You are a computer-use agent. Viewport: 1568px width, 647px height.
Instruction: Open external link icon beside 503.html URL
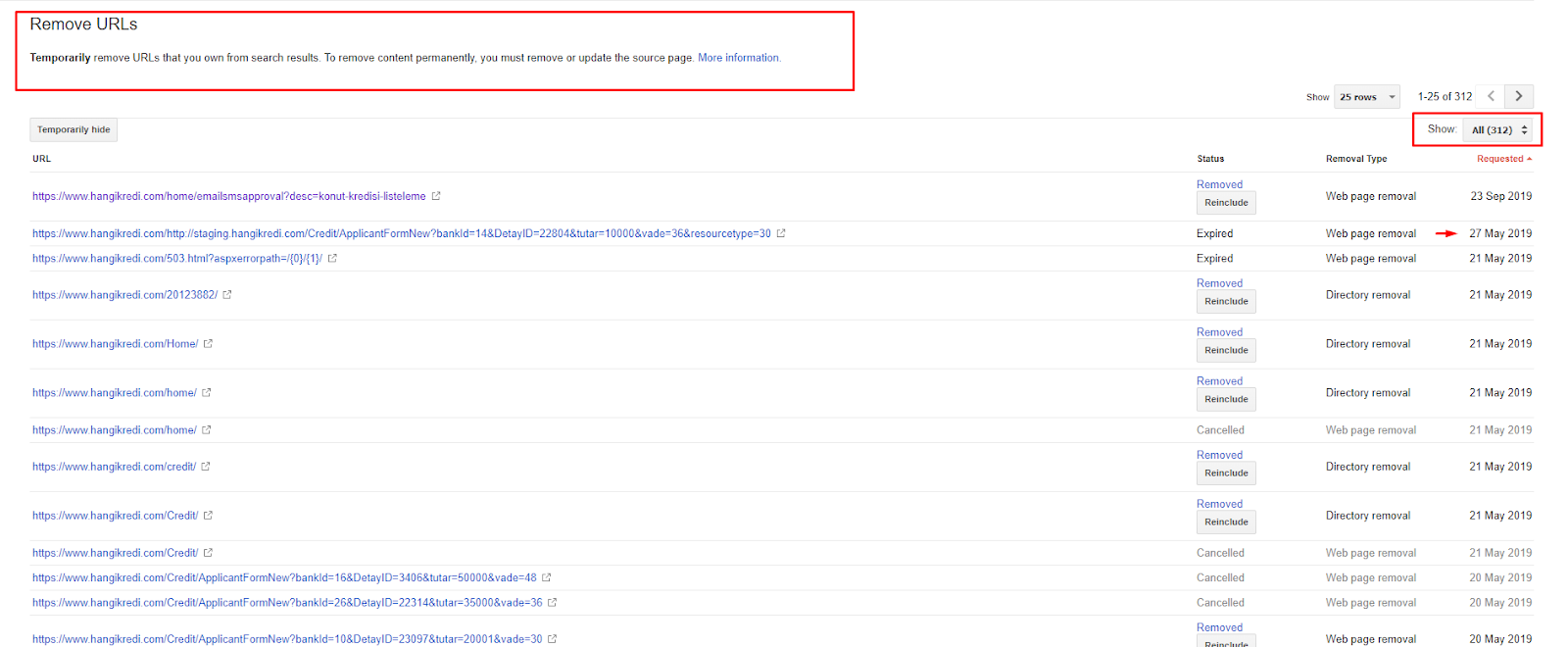pos(332,259)
